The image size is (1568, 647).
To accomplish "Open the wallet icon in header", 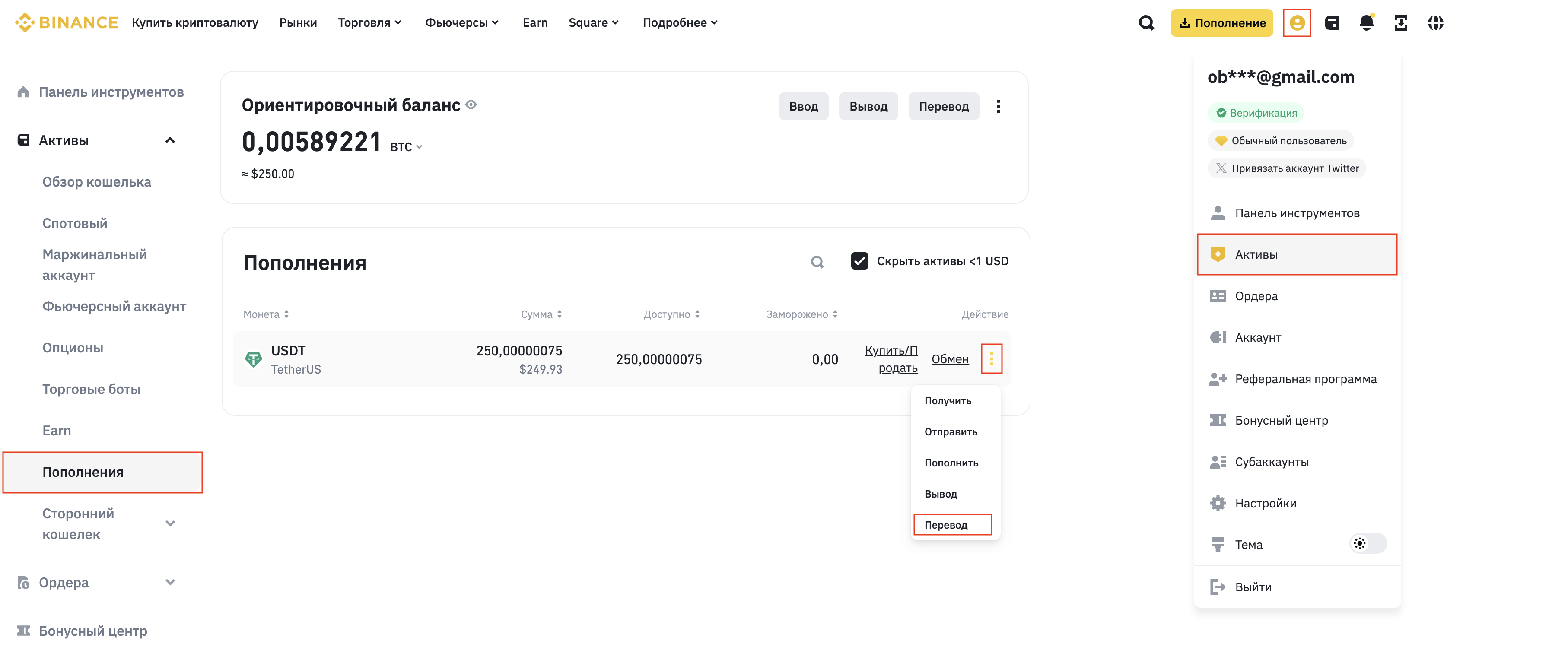I will [1332, 23].
